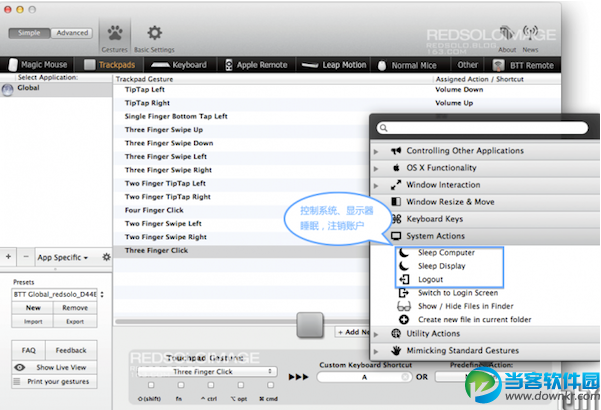Select the Four Finger Click gesture row
Screen dimensions: 601x410
click(x=241, y=210)
